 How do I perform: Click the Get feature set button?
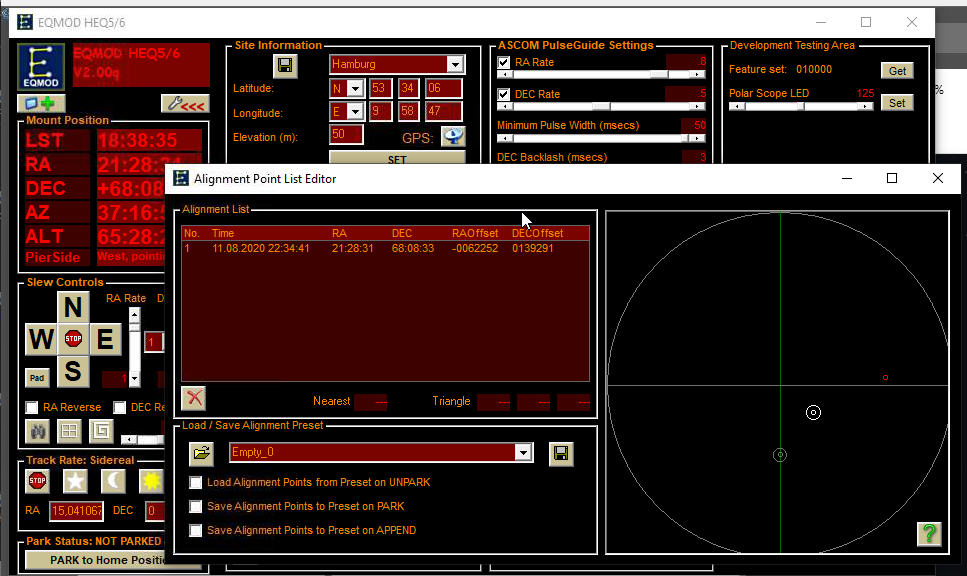click(897, 71)
